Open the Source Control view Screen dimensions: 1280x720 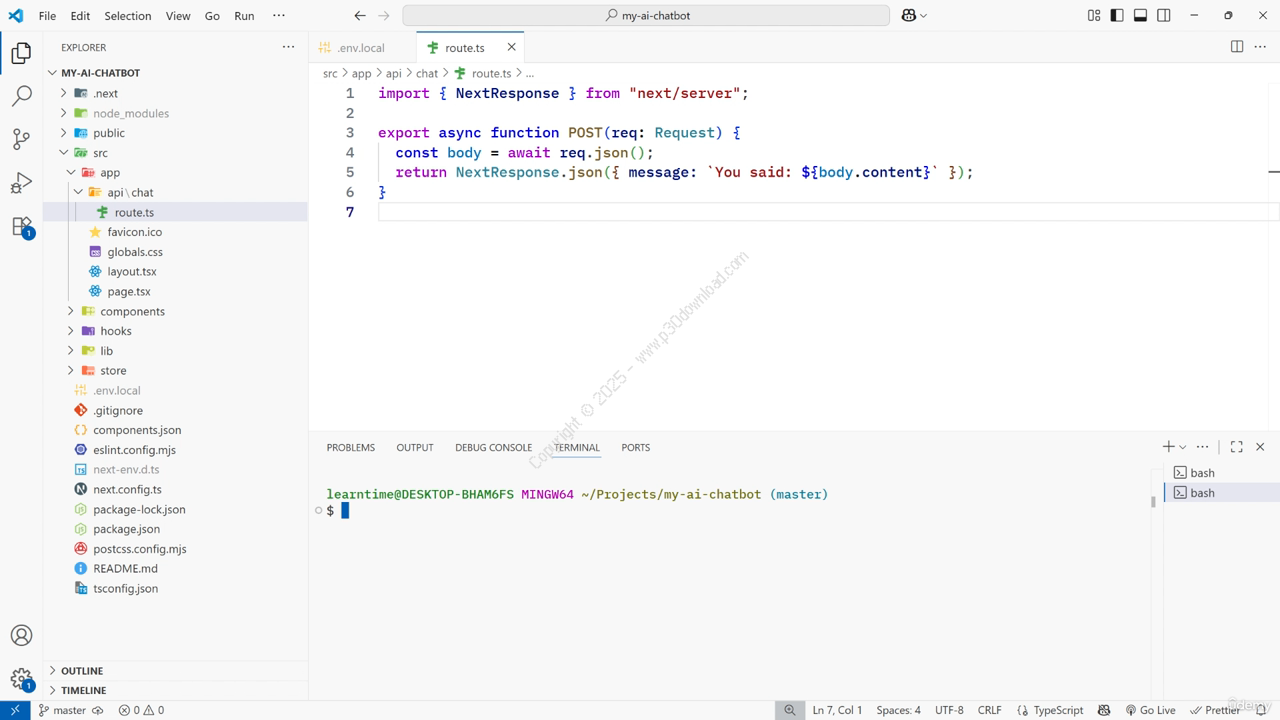[21, 139]
